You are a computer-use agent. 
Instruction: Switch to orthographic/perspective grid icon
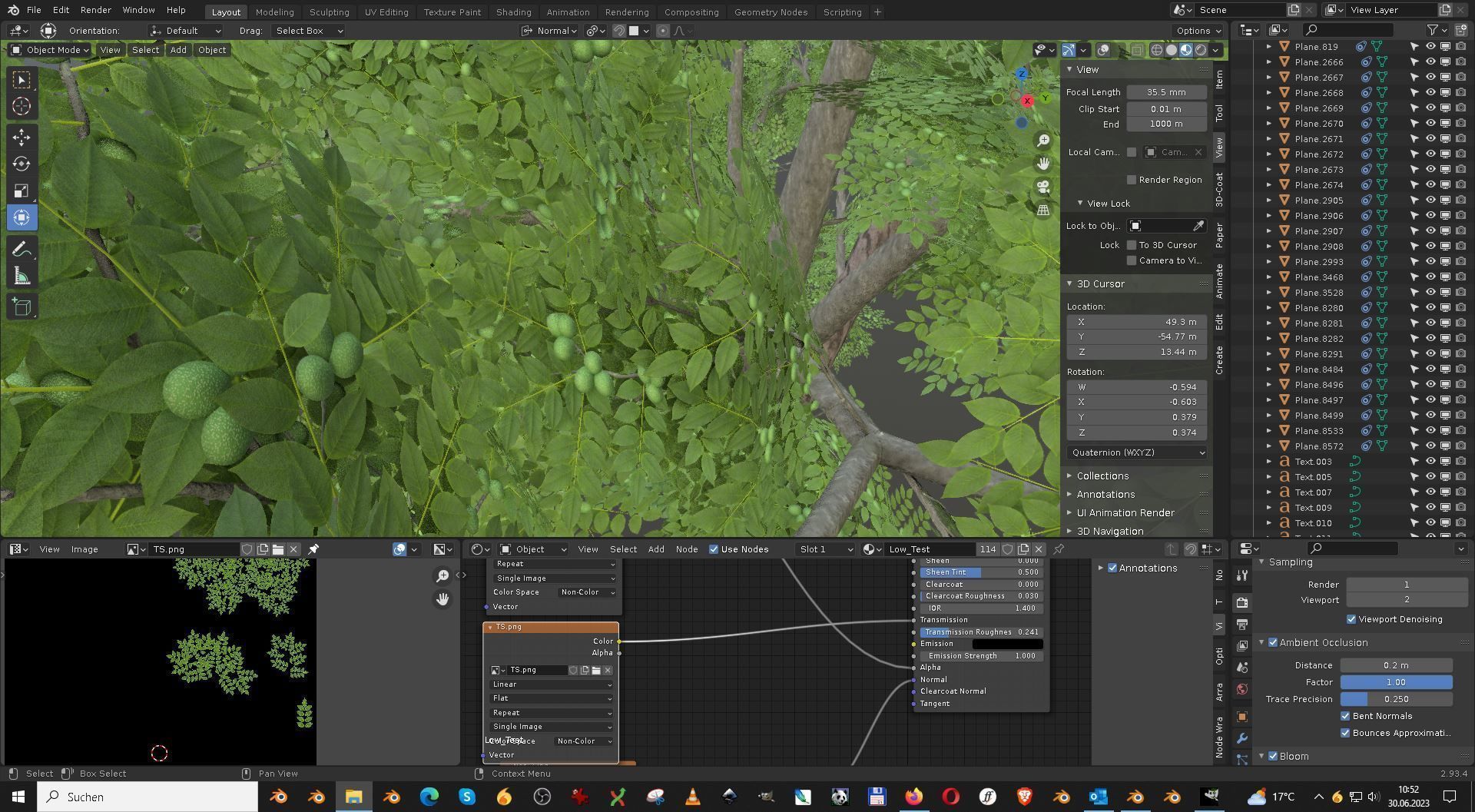pos(1043,210)
